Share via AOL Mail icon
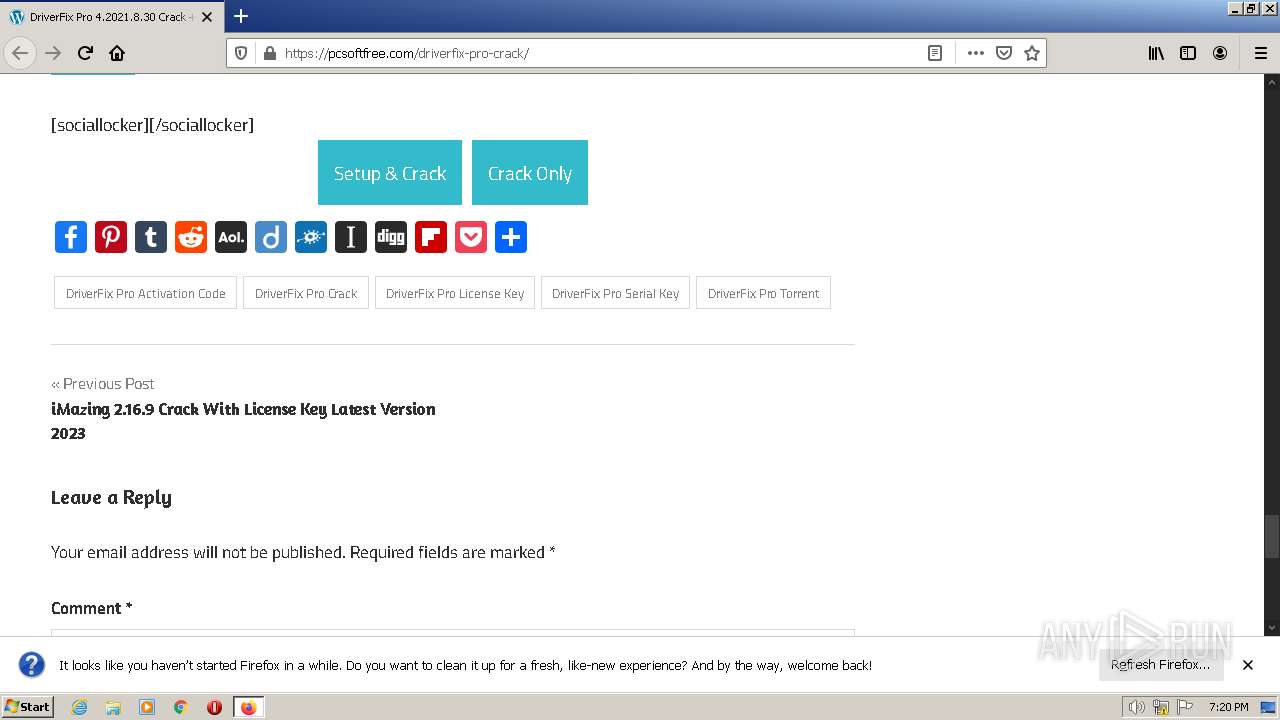Viewport: 1280px width, 720px height. 231,237
